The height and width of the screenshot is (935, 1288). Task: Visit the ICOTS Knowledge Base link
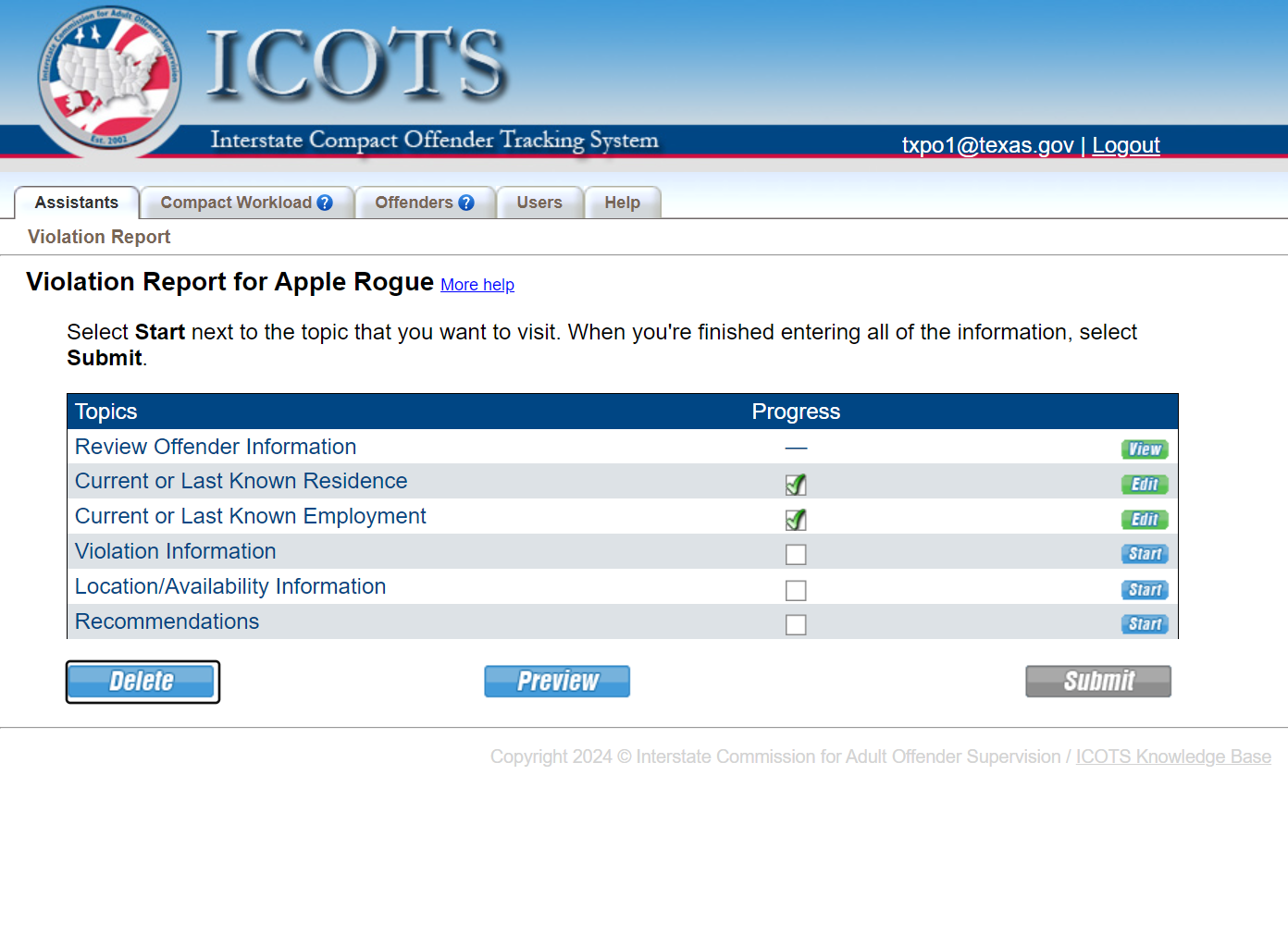[1173, 757]
